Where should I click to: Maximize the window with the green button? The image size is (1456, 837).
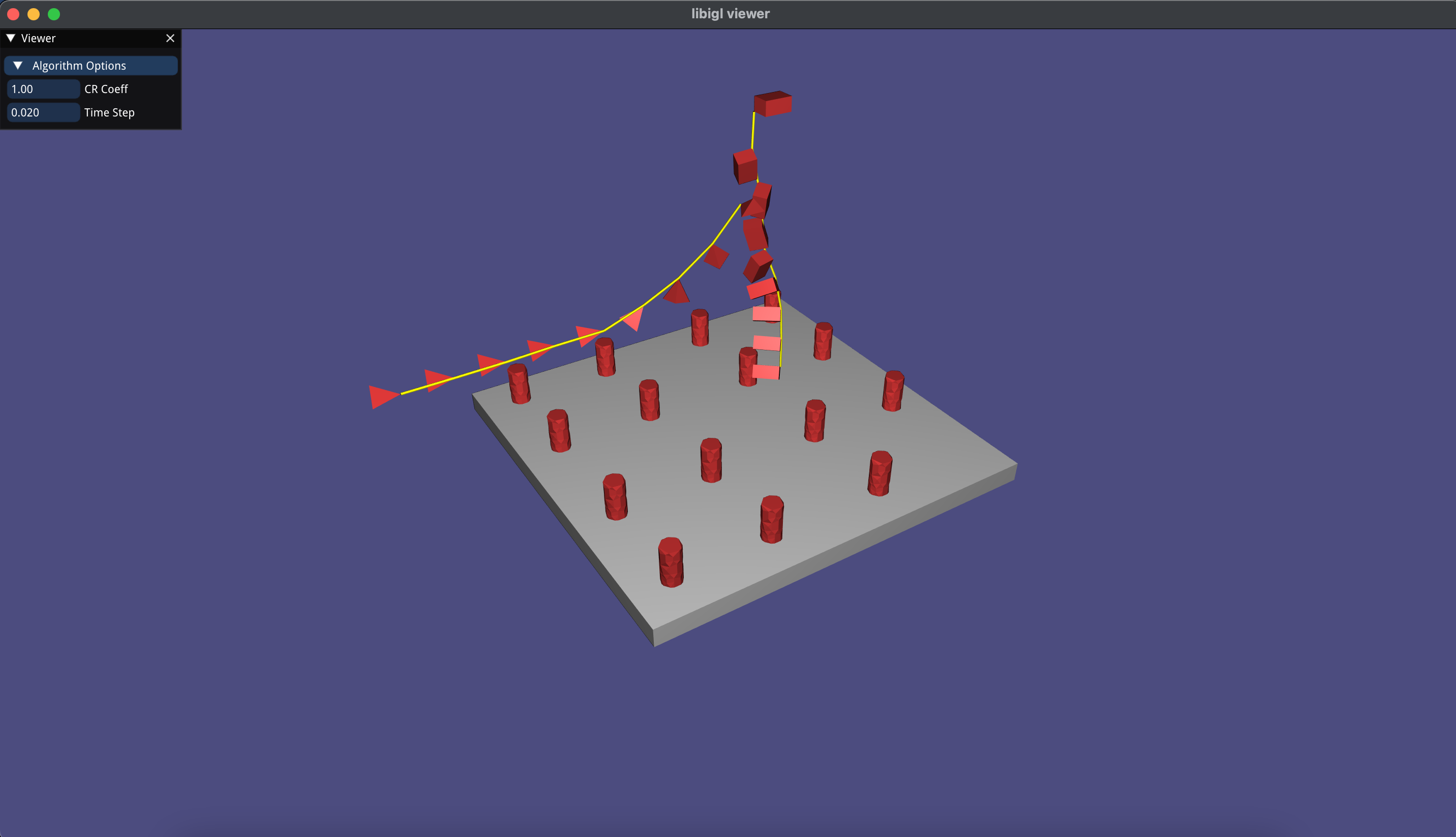54,14
